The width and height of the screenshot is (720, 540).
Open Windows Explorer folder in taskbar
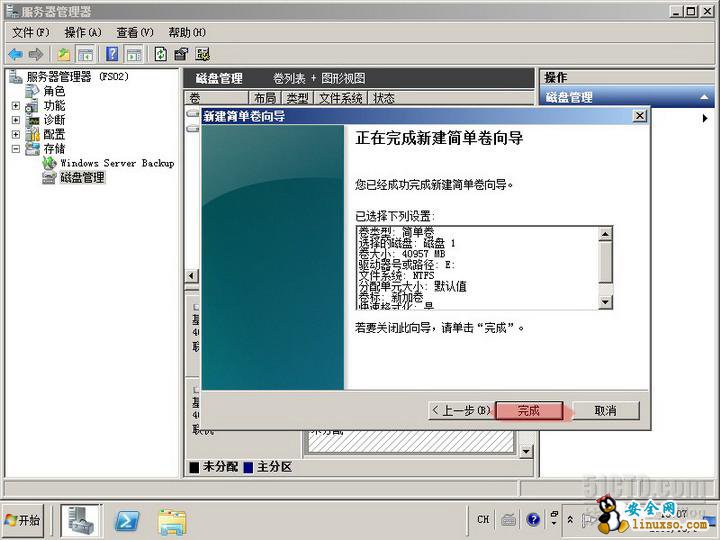pos(172,520)
